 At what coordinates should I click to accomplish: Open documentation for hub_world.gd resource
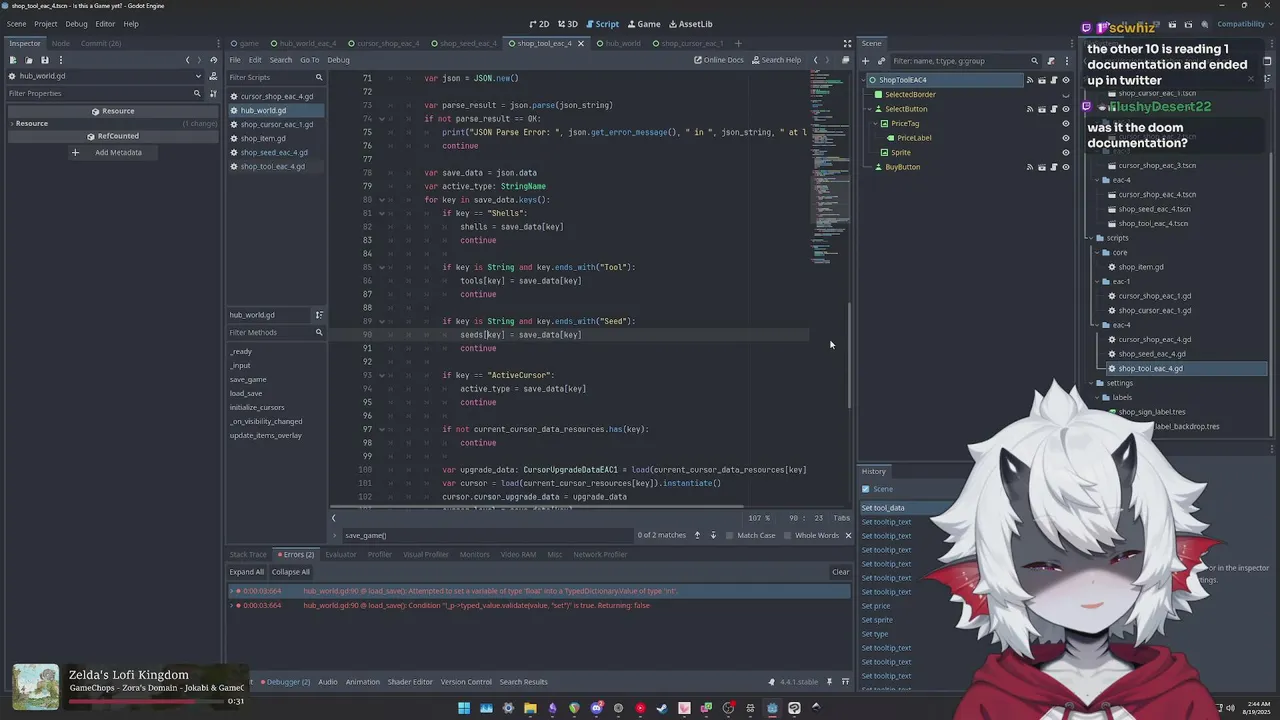(x=213, y=76)
